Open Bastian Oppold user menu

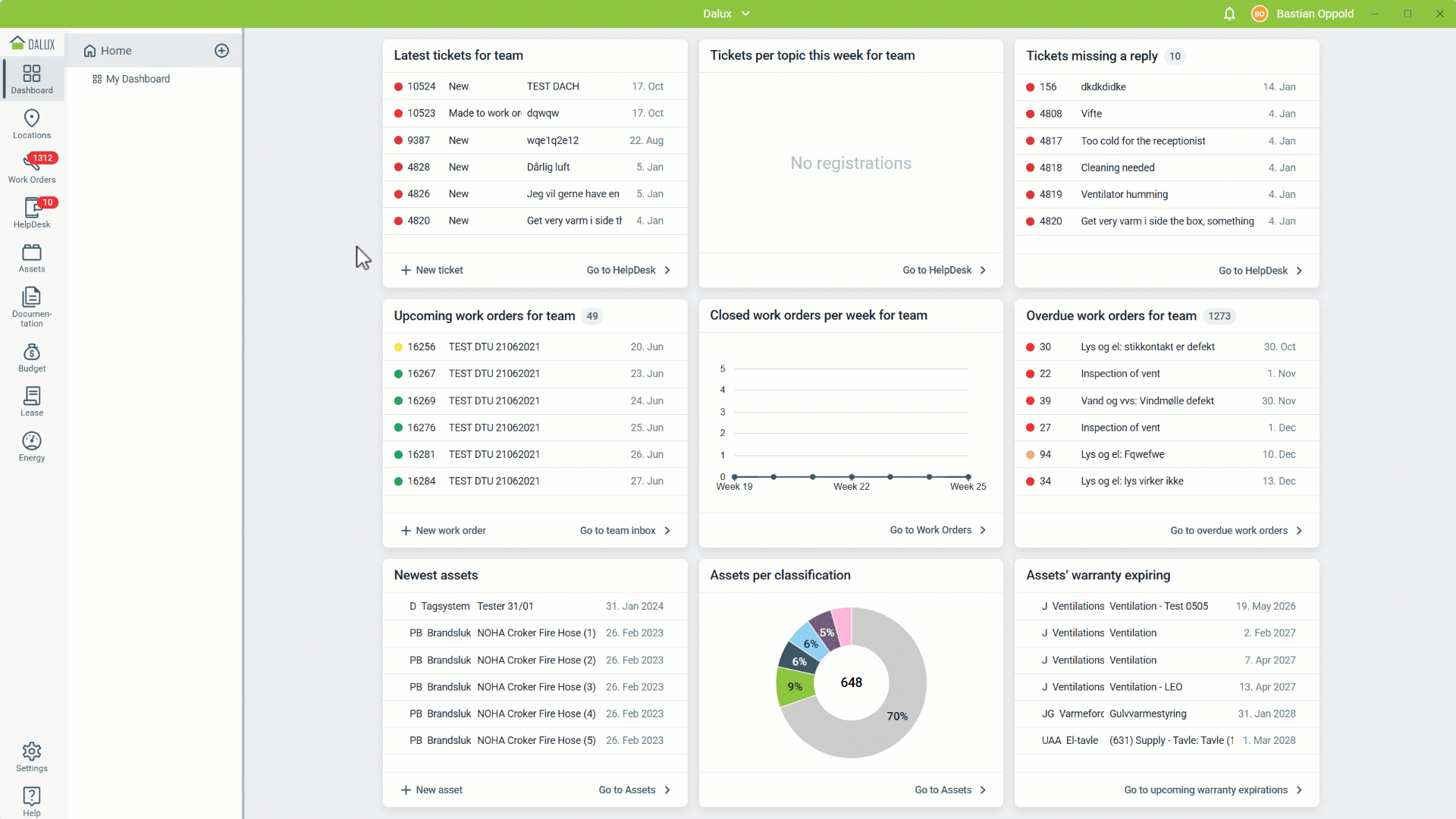1313,14
